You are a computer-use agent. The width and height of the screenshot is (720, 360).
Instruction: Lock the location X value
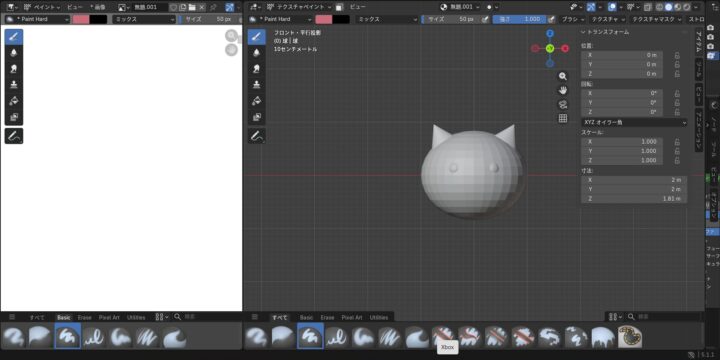(x=677, y=55)
